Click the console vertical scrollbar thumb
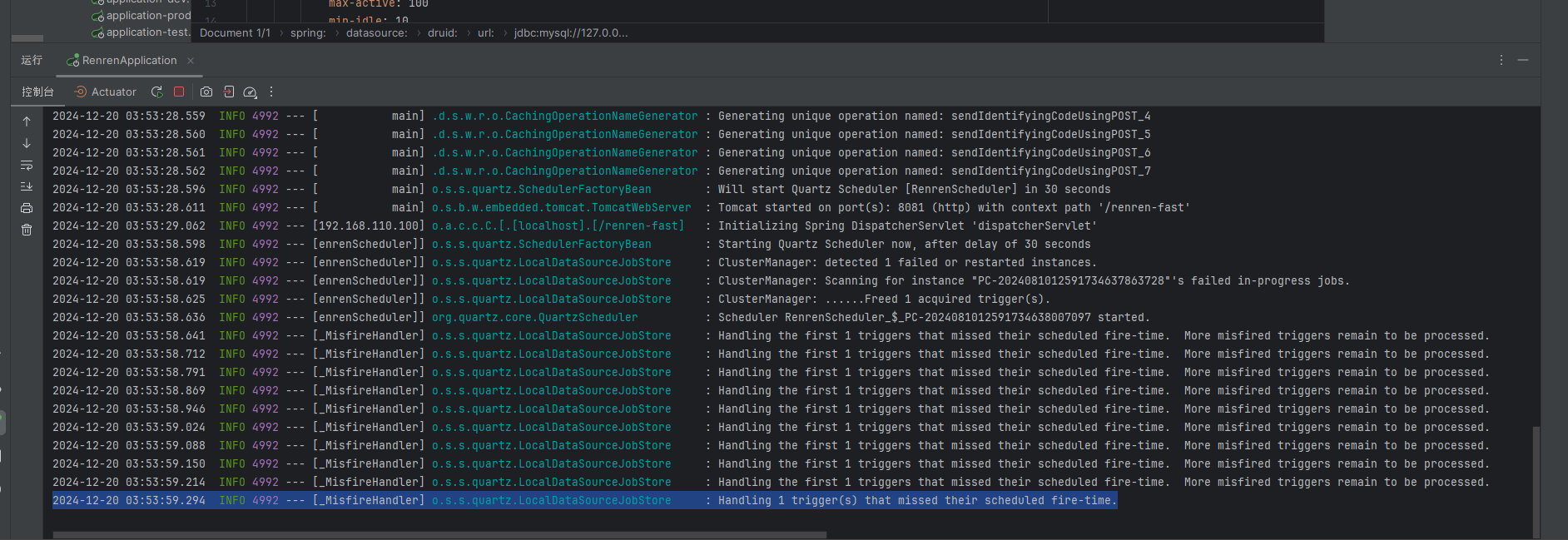 pyautogui.click(x=1536, y=481)
